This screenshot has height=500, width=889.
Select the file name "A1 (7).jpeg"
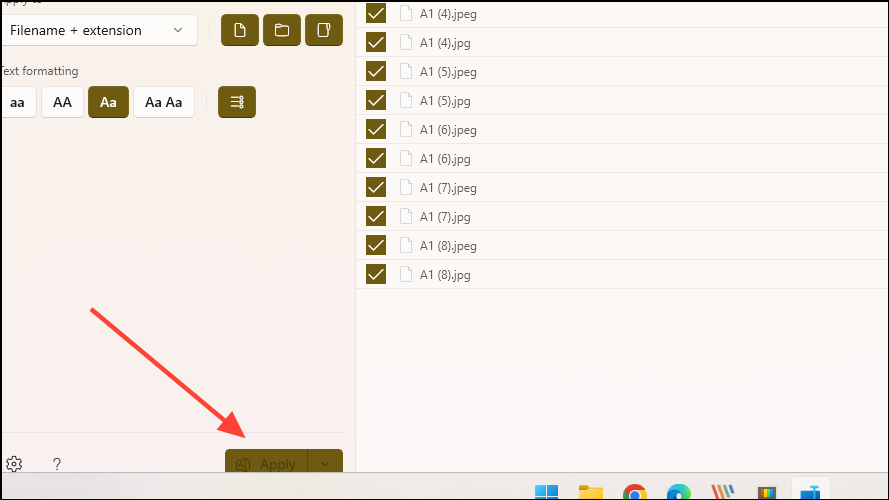click(x=448, y=188)
